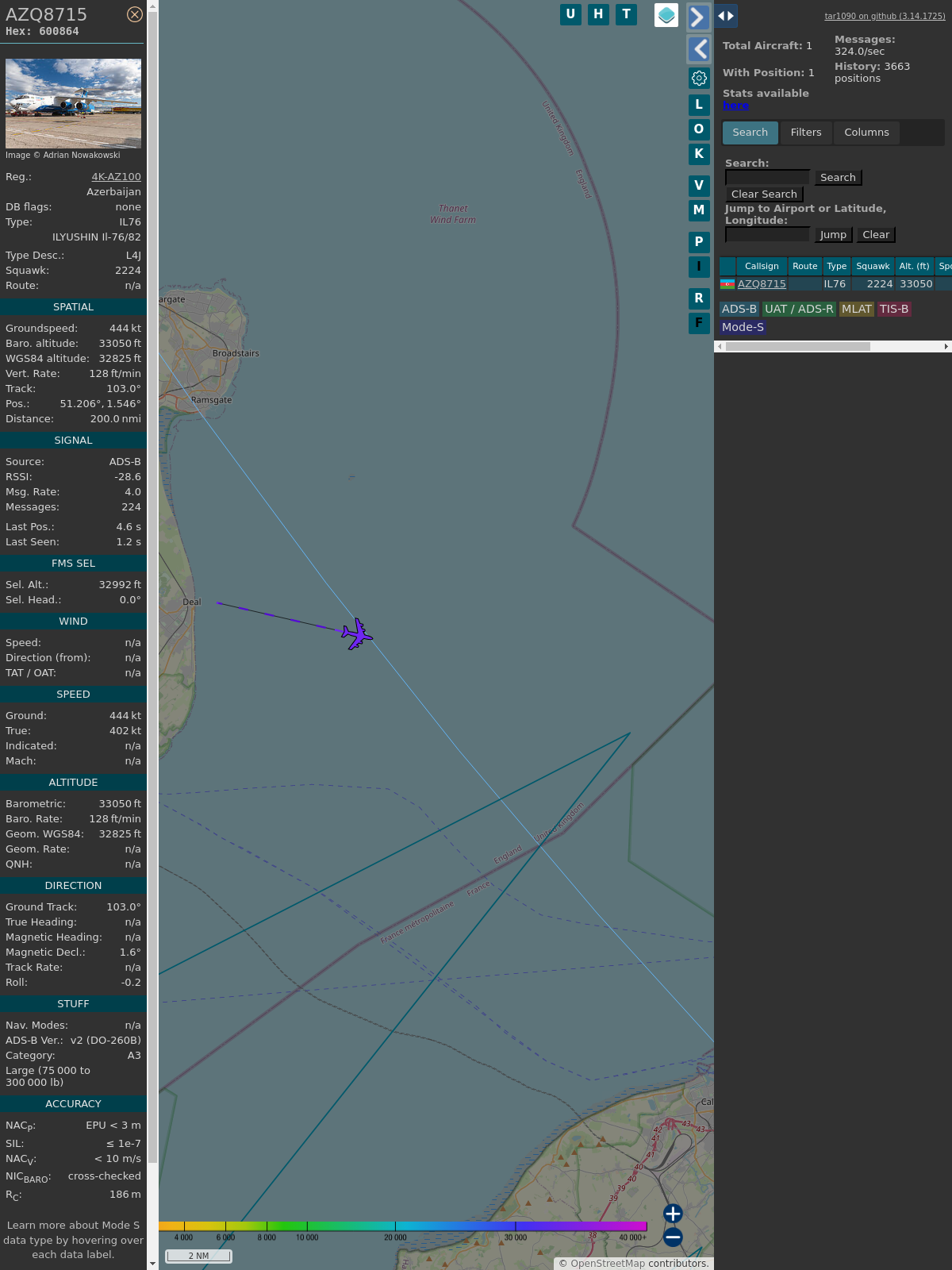
Task: Click the SPATIAL section header
Action: tap(73, 307)
